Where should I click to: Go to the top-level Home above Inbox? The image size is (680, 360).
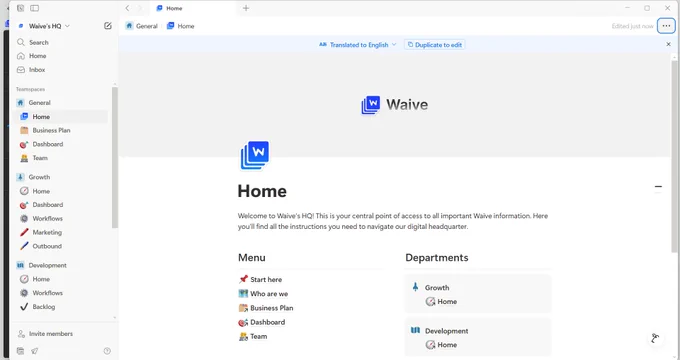pyautogui.click(x=37, y=56)
